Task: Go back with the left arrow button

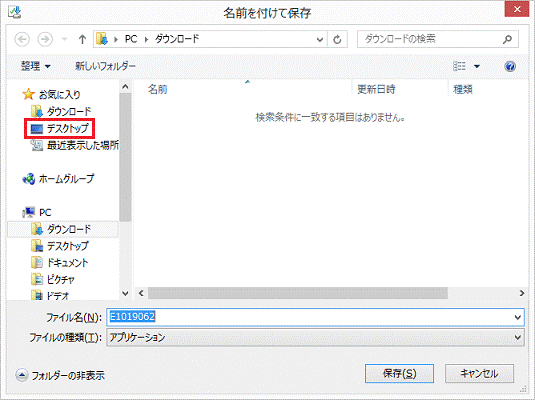Action: pyautogui.click(x=22, y=39)
